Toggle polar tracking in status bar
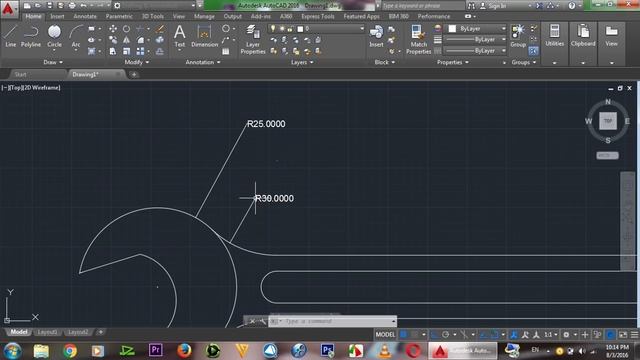This screenshot has width=640, height=360. [x=445, y=335]
